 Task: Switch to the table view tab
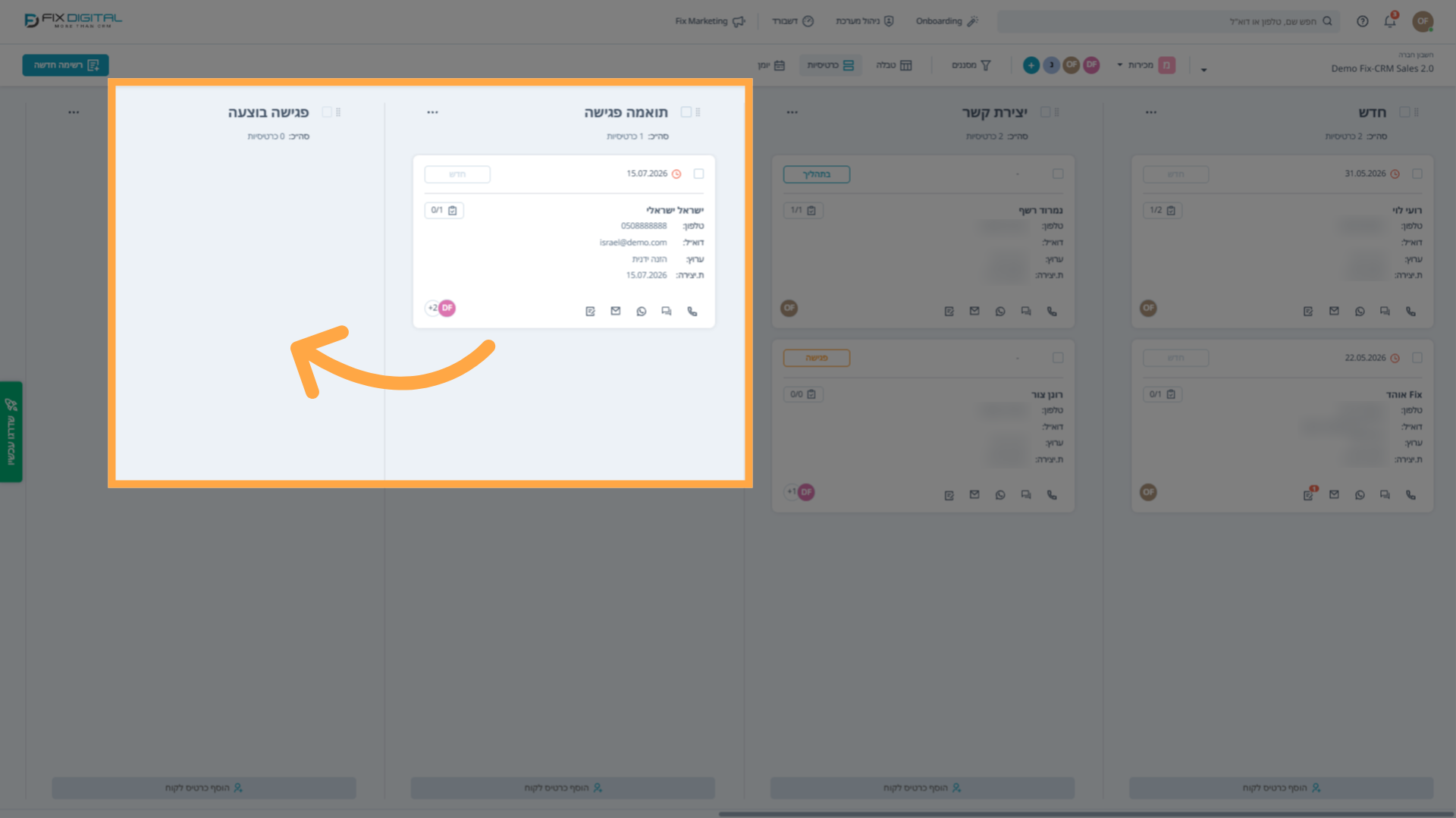tap(894, 65)
